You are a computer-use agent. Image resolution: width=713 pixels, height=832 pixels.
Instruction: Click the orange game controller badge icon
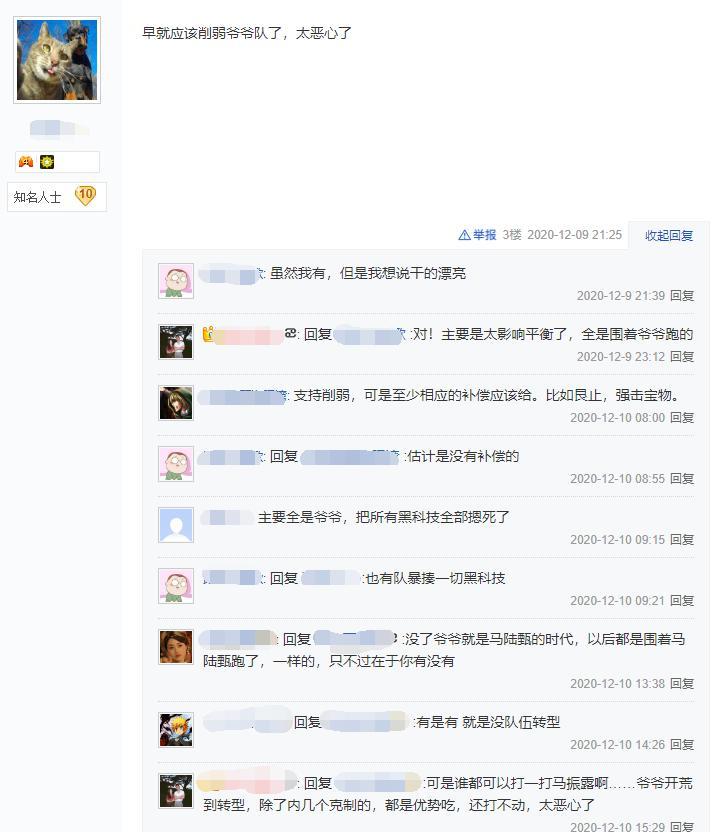[26, 161]
